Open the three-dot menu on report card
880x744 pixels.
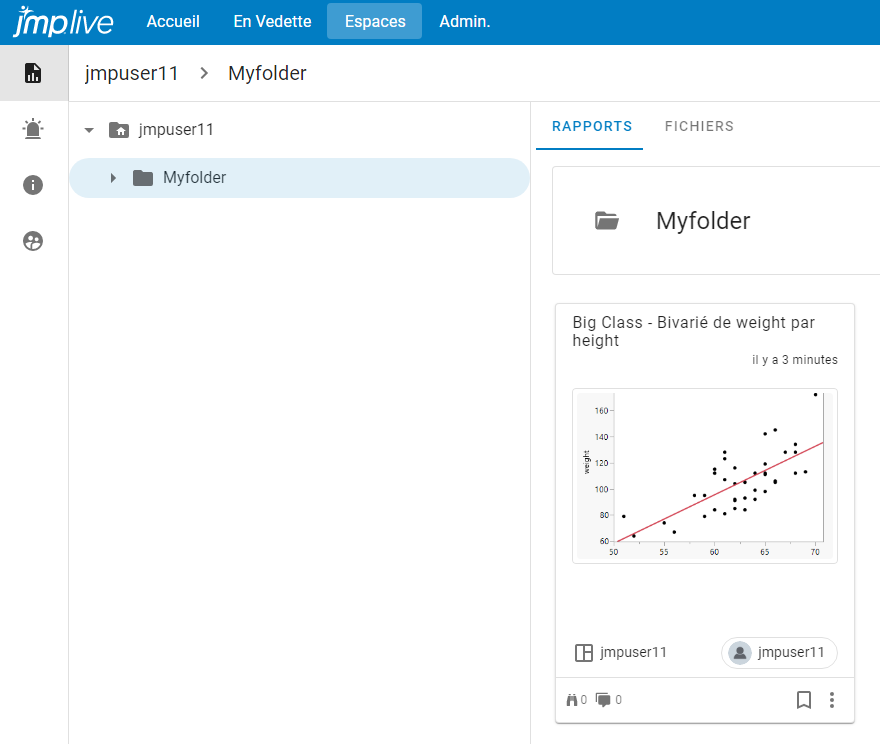832,700
